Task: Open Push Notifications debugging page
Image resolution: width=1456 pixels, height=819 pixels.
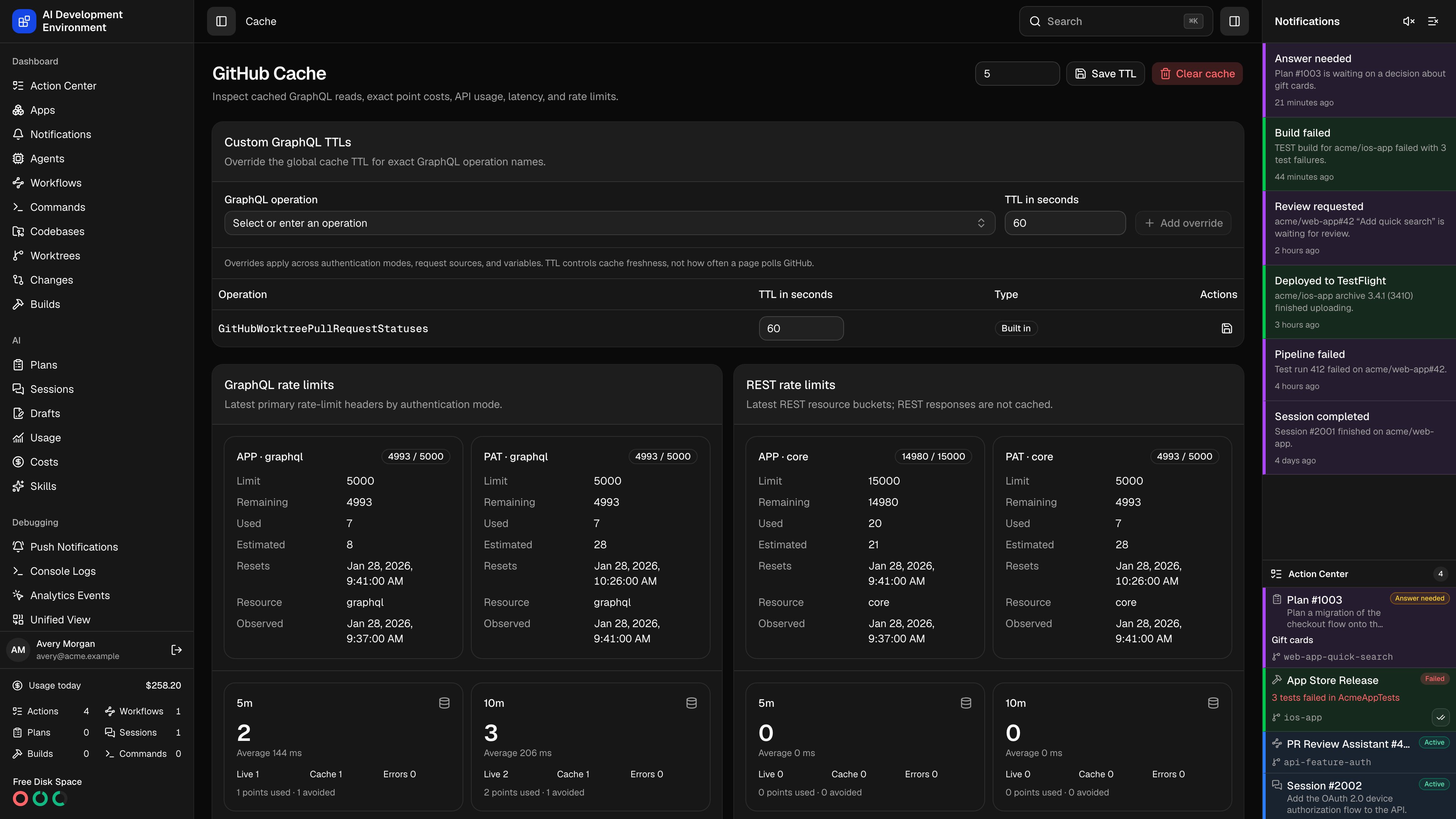Action: point(97,547)
